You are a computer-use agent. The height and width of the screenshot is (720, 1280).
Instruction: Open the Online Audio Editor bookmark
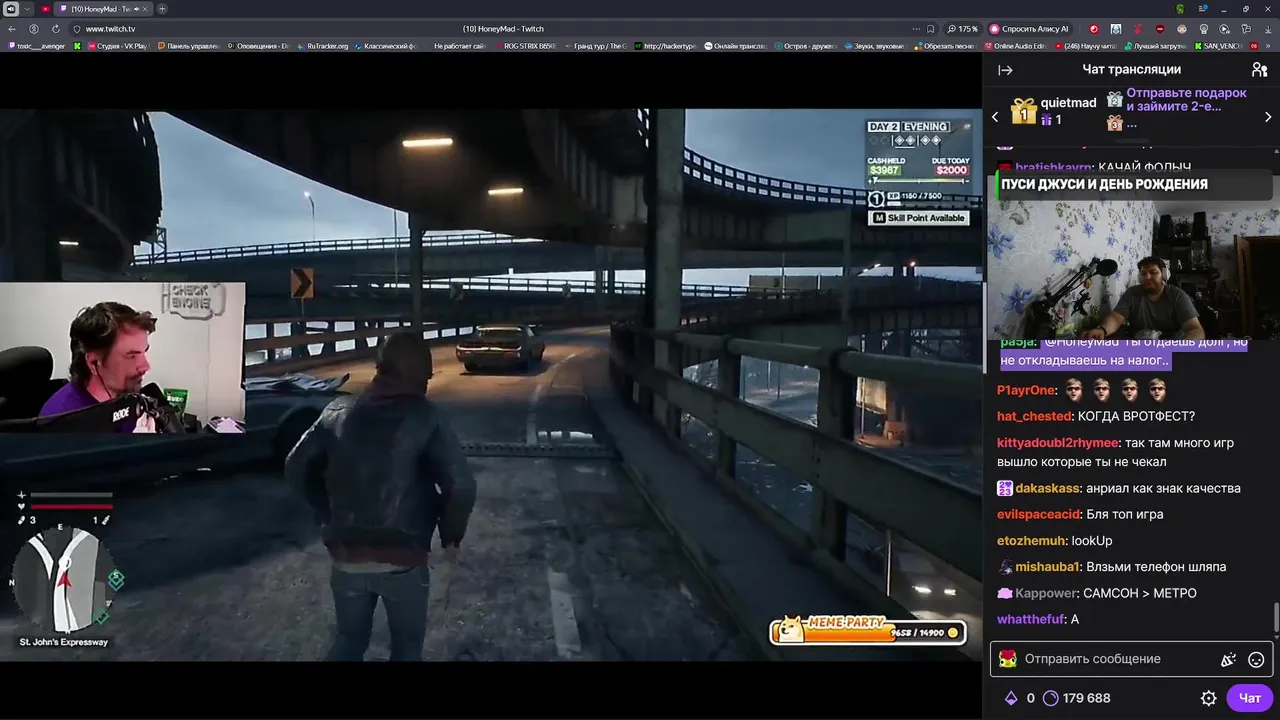pos(1015,46)
